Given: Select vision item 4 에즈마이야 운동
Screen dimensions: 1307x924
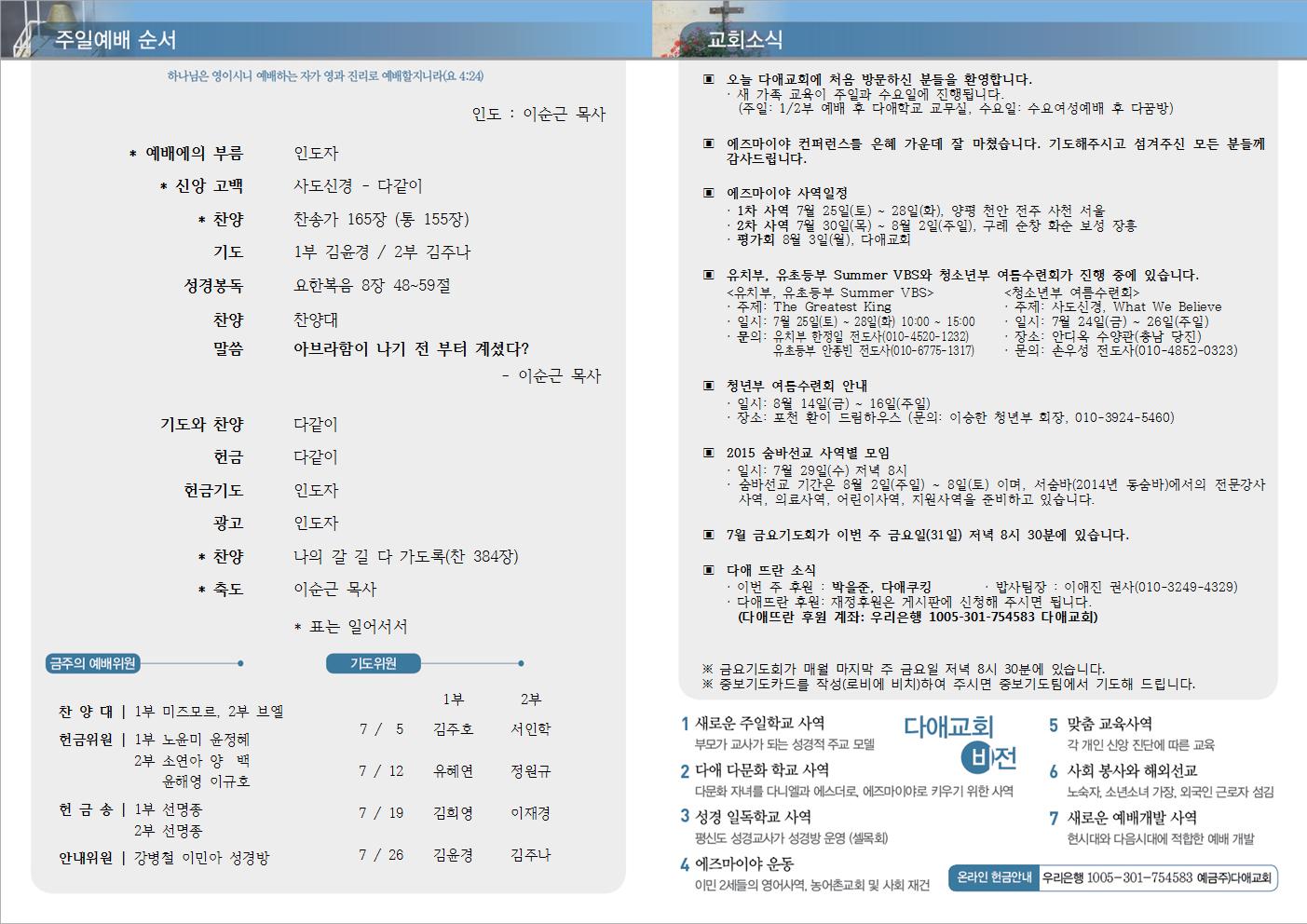Looking at the screenshot, I should [x=743, y=863].
